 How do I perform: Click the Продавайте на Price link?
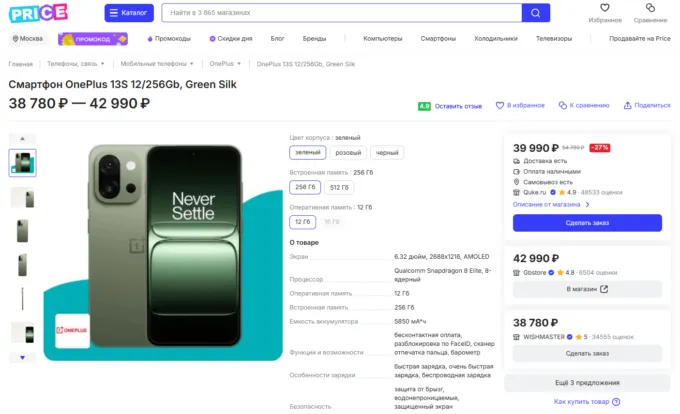click(640, 39)
